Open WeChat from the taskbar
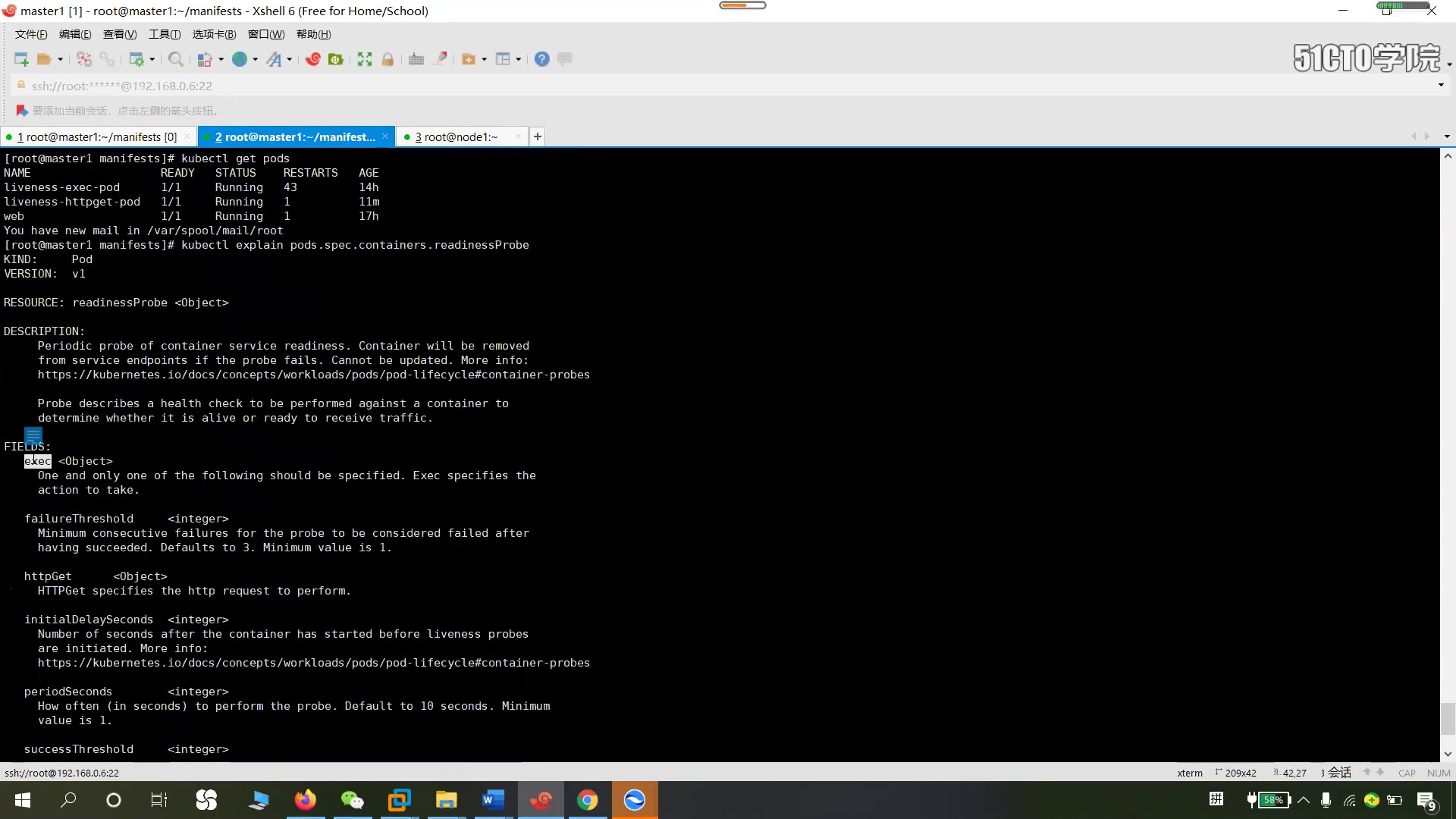Viewport: 1456px width, 819px height. click(353, 800)
